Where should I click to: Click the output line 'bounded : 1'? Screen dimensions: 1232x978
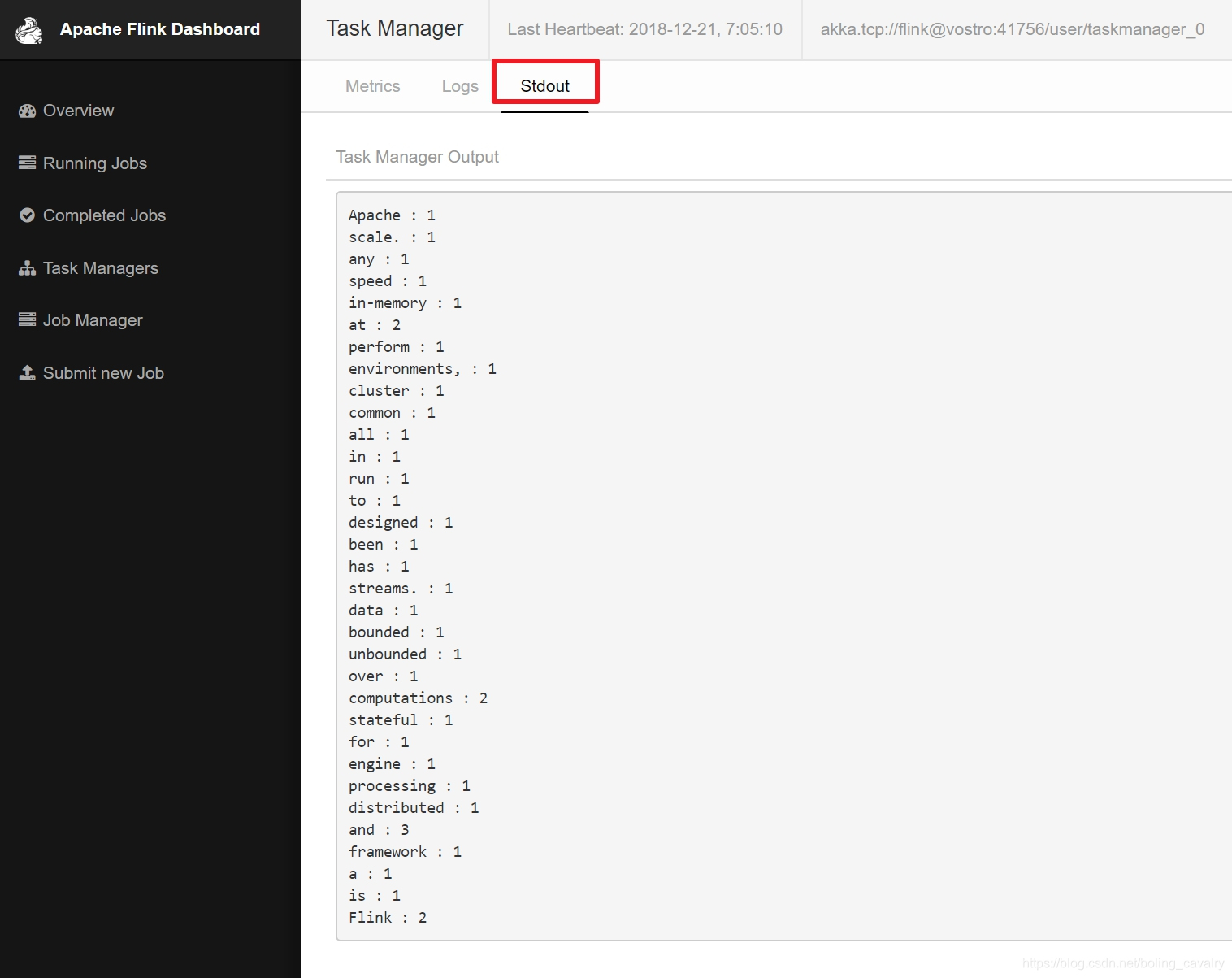(397, 632)
